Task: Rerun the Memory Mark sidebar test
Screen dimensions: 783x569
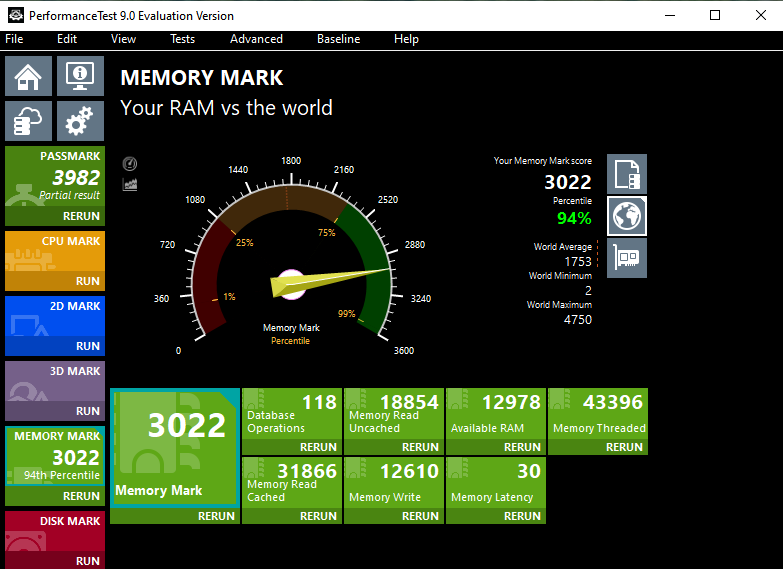Action: pos(55,496)
